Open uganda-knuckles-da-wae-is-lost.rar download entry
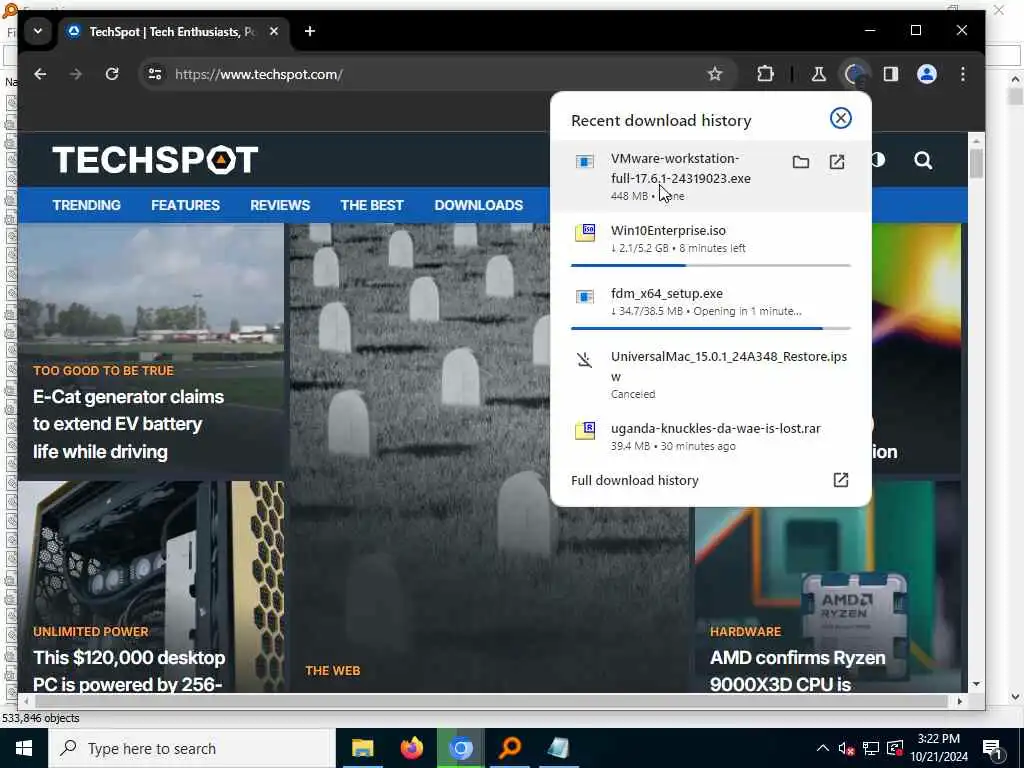The width and height of the screenshot is (1024, 768). [x=711, y=436]
